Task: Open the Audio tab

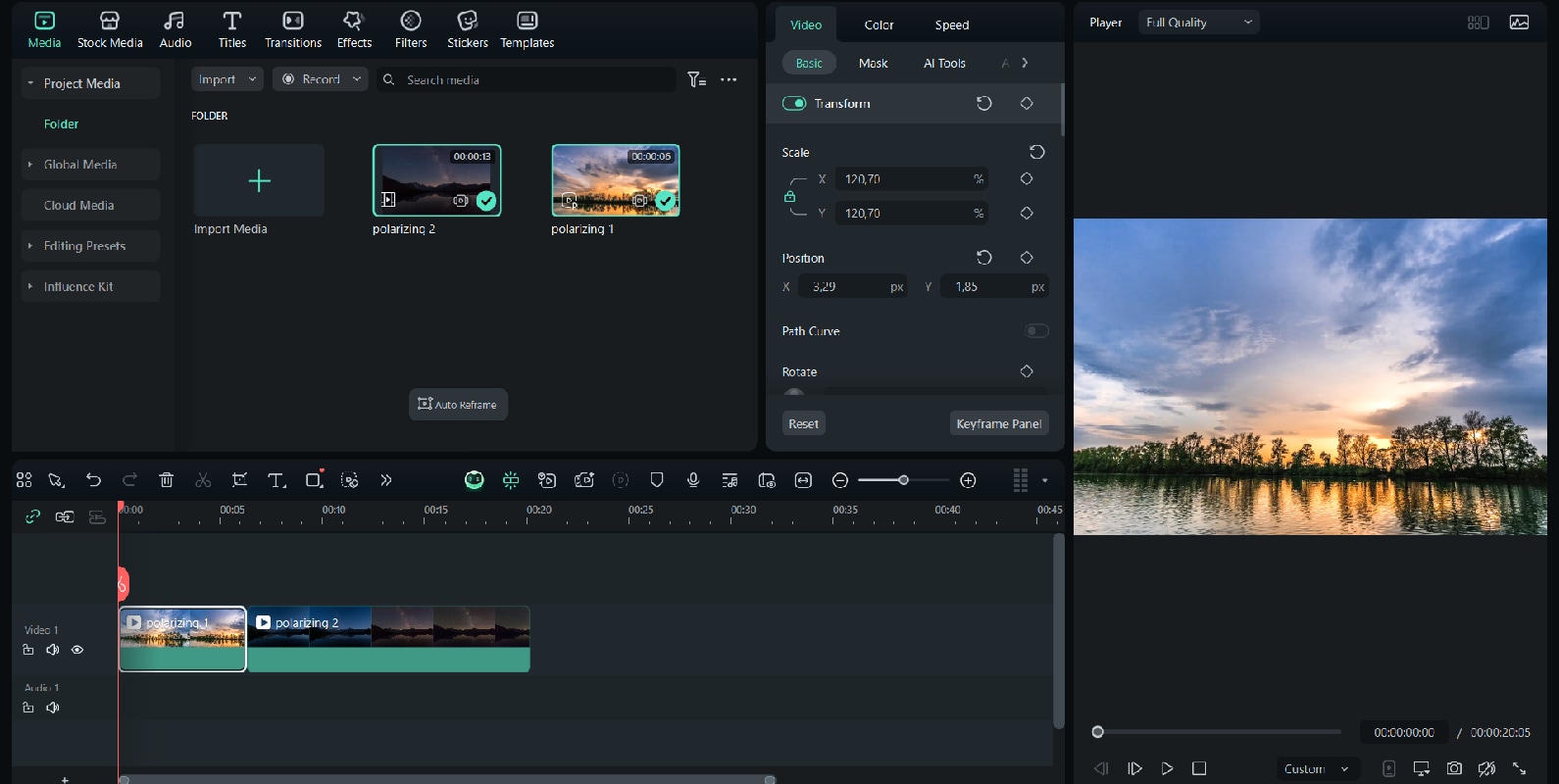Action: pos(176,29)
